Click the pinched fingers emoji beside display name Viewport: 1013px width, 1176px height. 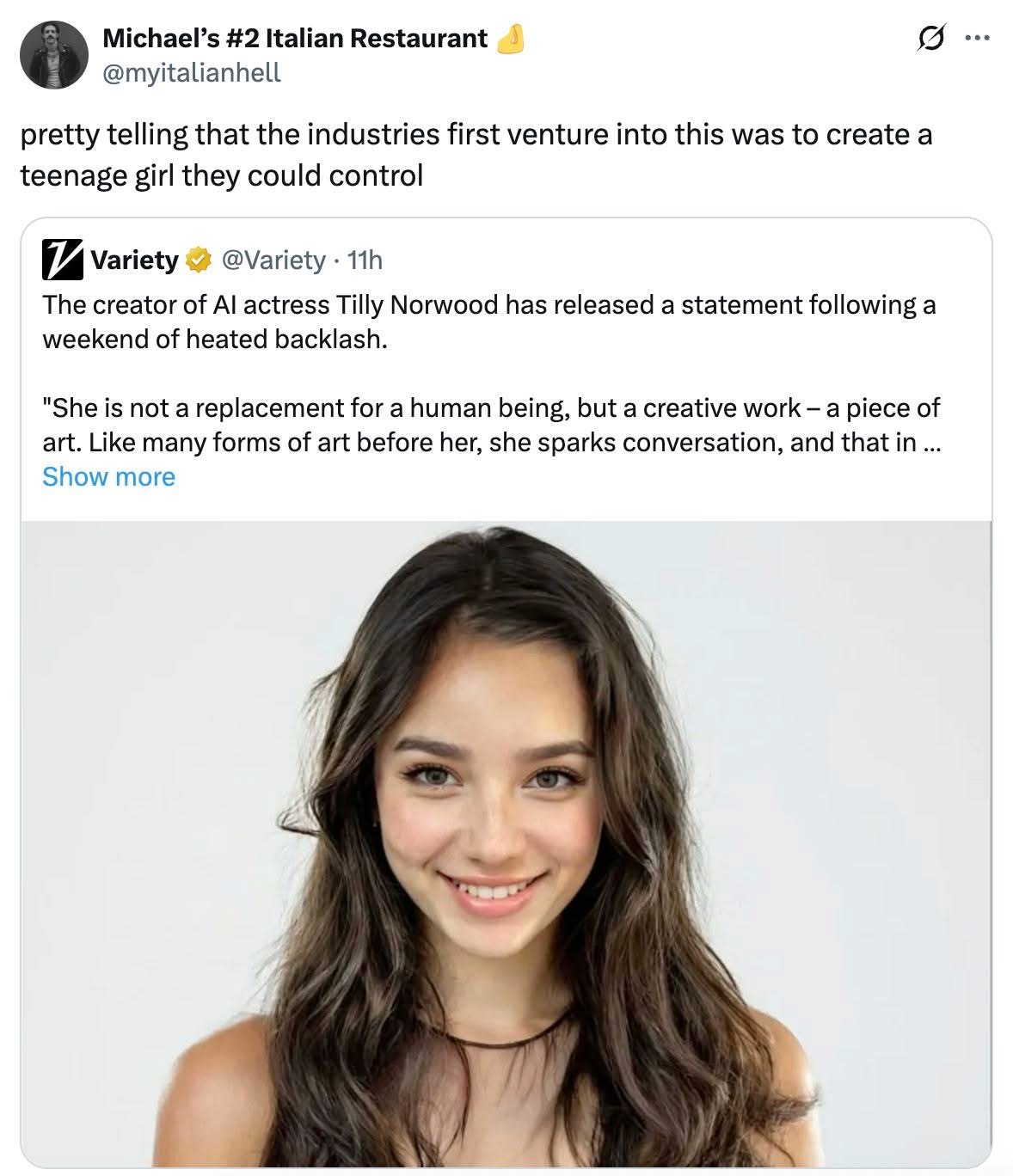coord(511,38)
